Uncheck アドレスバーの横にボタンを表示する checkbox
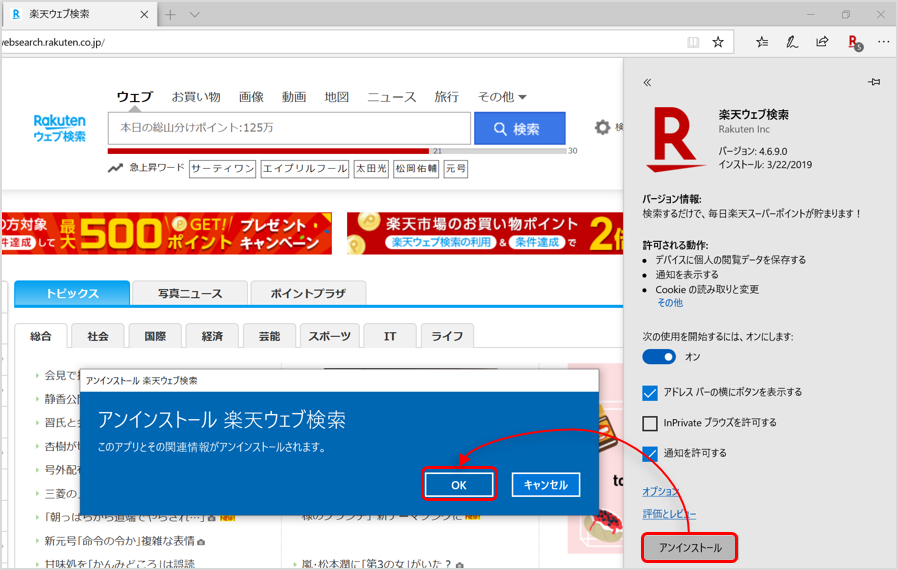The image size is (898, 570). (649, 392)
